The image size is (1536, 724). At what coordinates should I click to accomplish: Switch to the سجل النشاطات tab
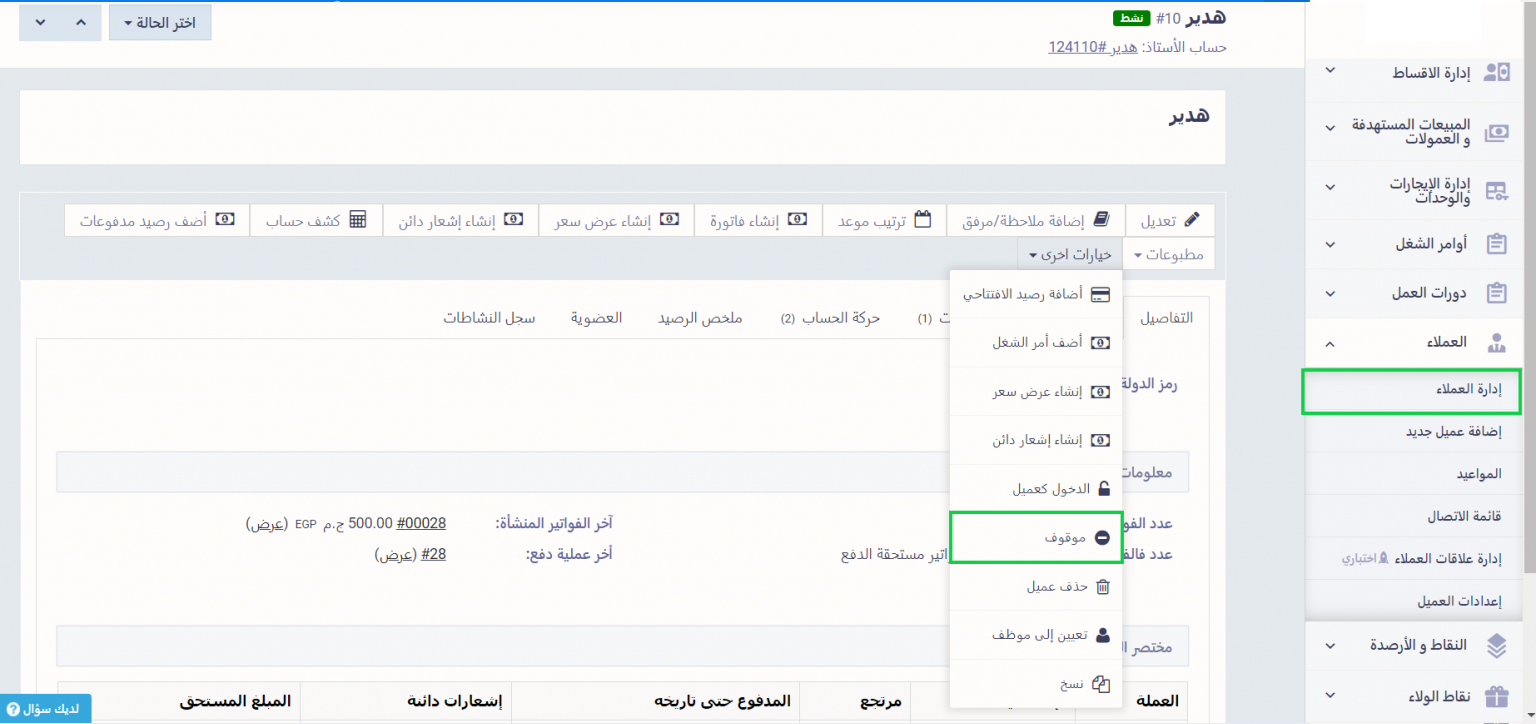[490, 318]
